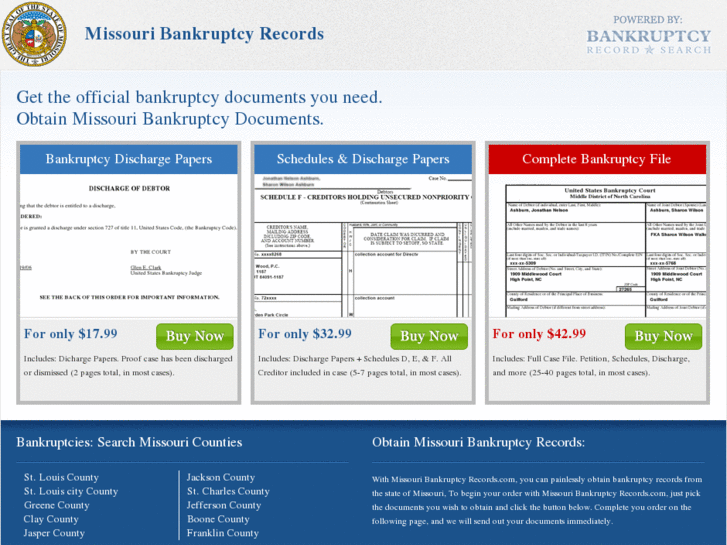Screen dimensions: 727x545
Task: Open the Franklin County link
Action: point(223,533)
